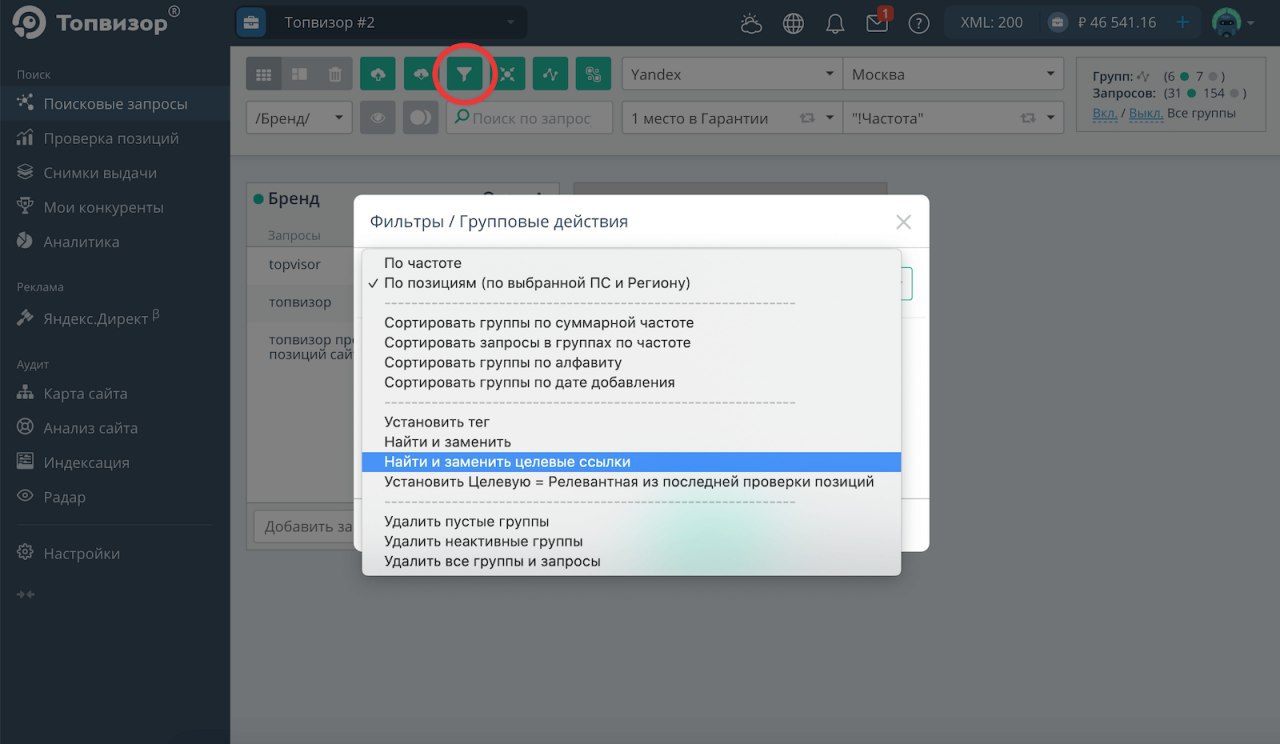
Task: Click the green grouping icon after the pulse icon
Action: [x=593, y=74]
